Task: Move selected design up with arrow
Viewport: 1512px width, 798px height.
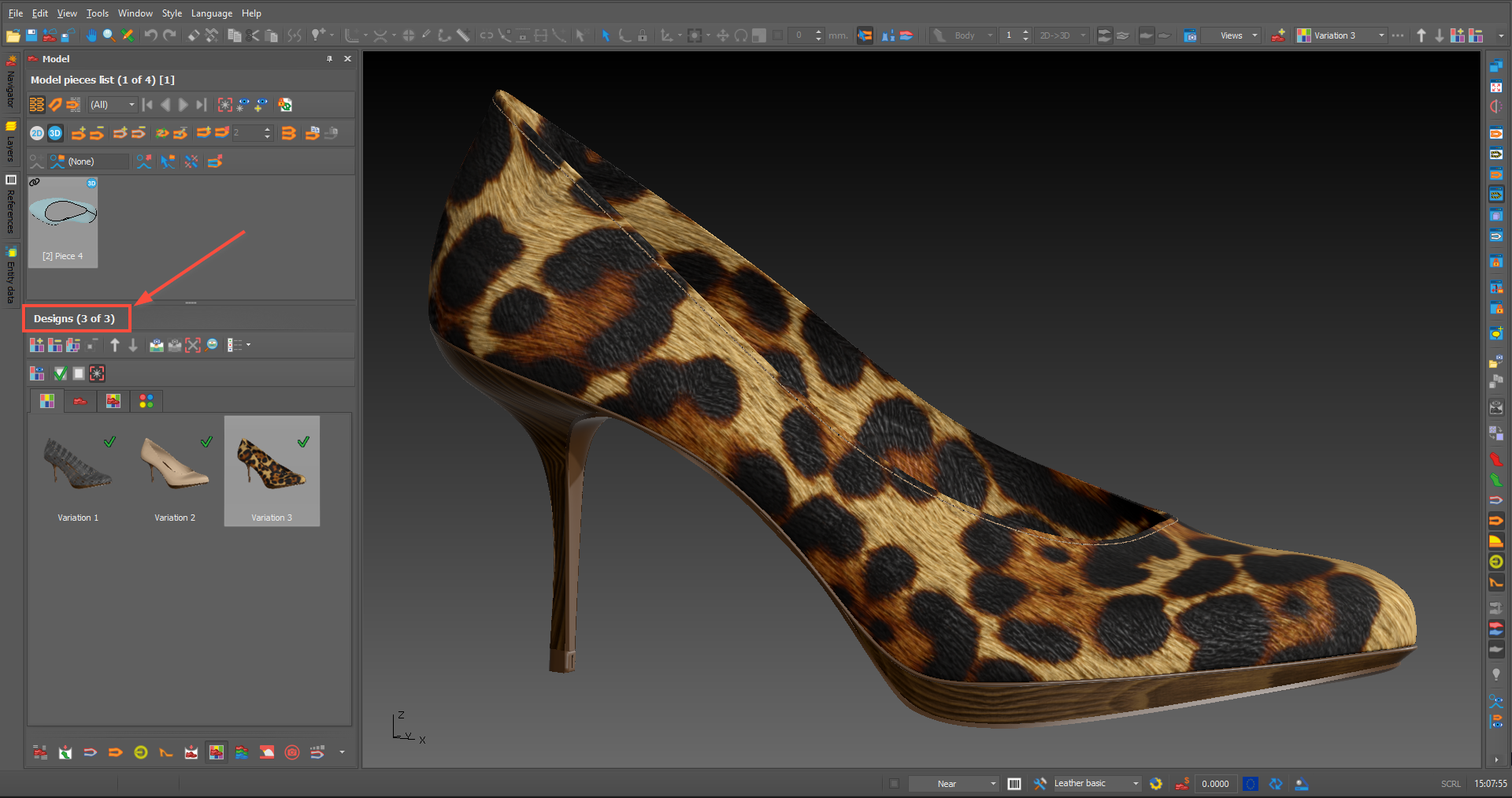Action: pos(115,345)
